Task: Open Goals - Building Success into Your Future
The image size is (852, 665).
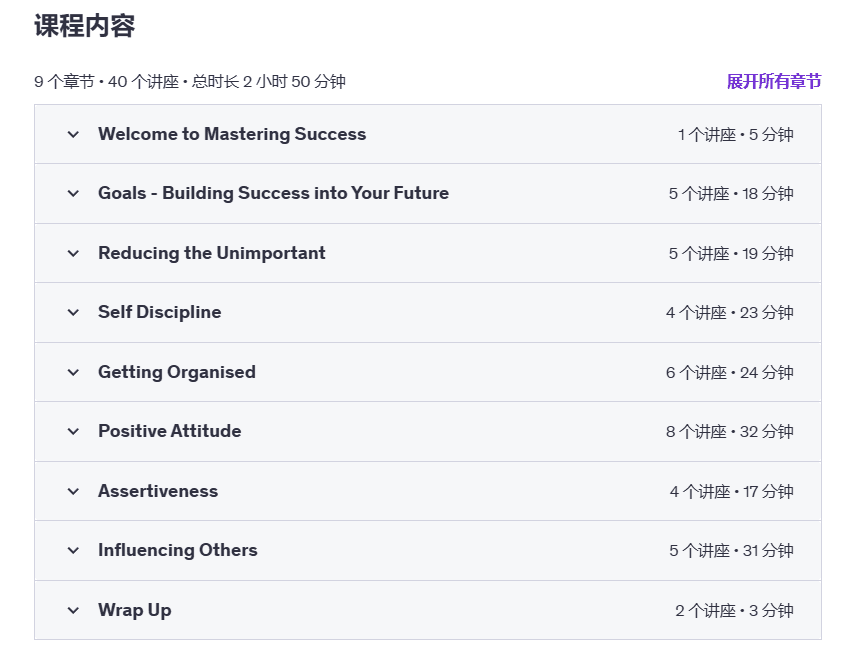Action: click(273, 193)
